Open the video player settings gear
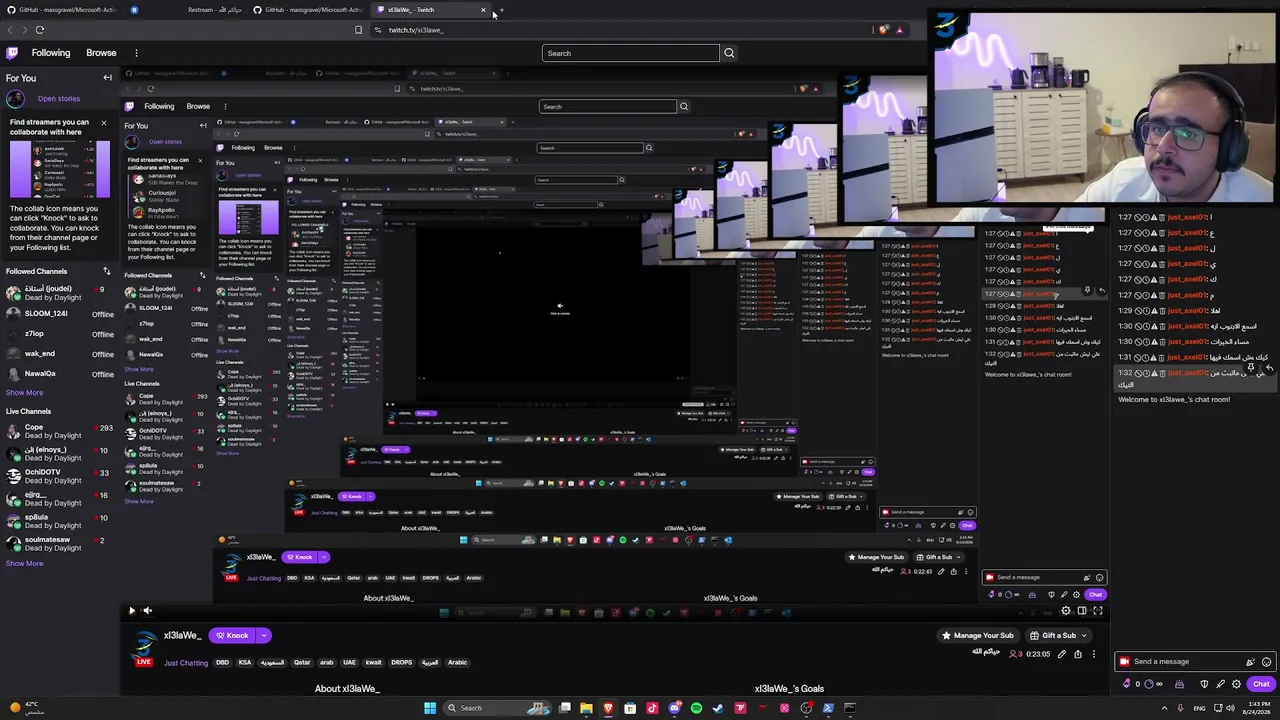The image size is (1280, 720). (1066, 611)
